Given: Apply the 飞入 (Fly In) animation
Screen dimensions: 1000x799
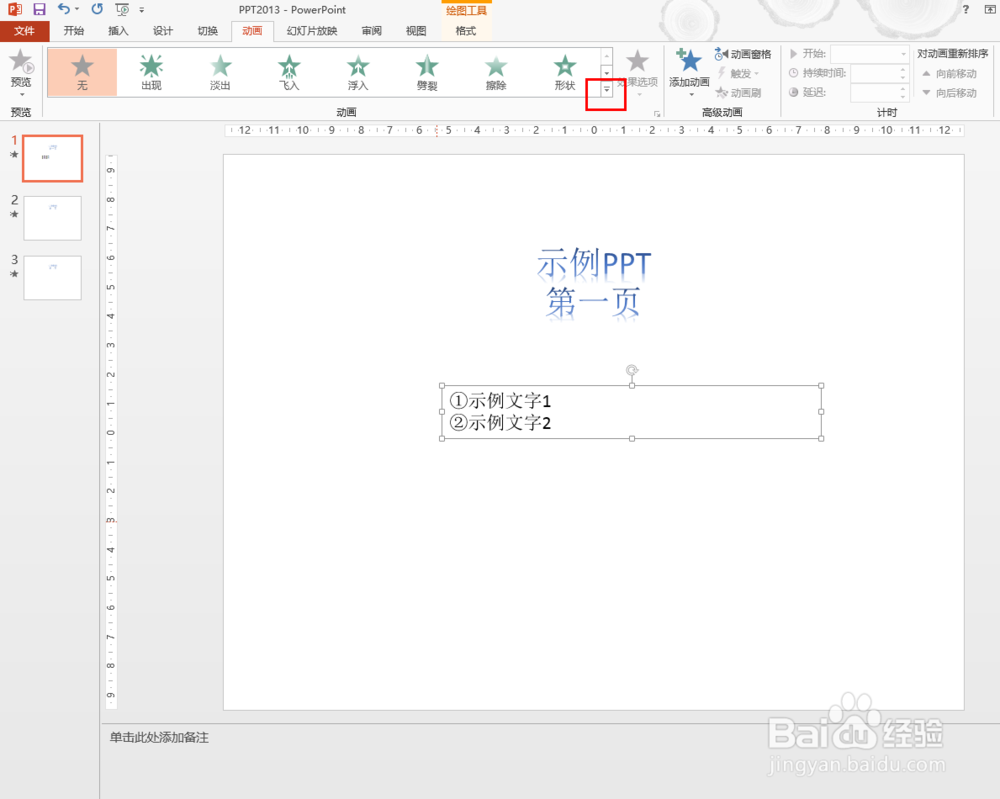Looking at the screenshot, I should click(x=289, y=71).
